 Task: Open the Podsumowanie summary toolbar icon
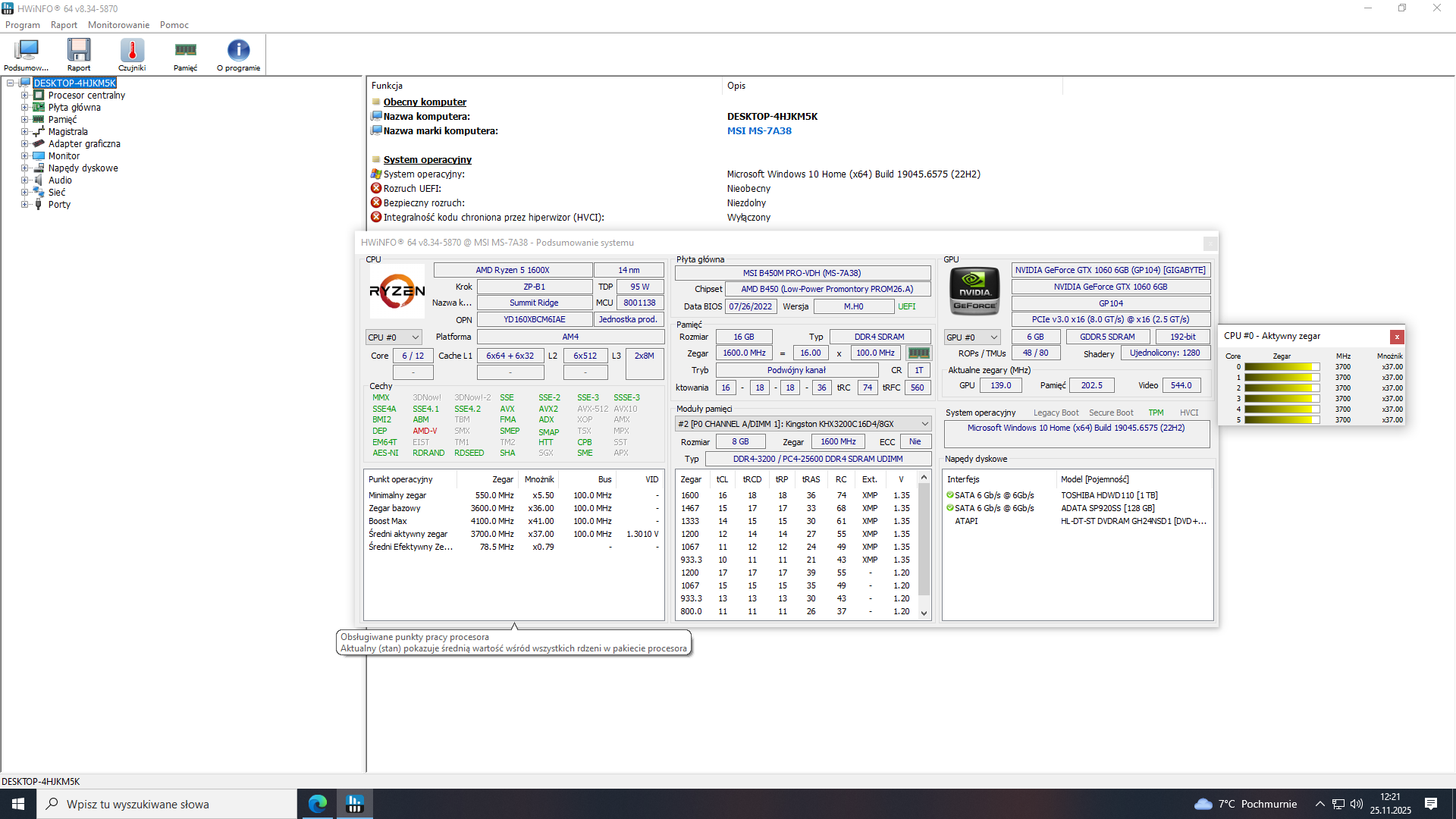coord(27,51)
